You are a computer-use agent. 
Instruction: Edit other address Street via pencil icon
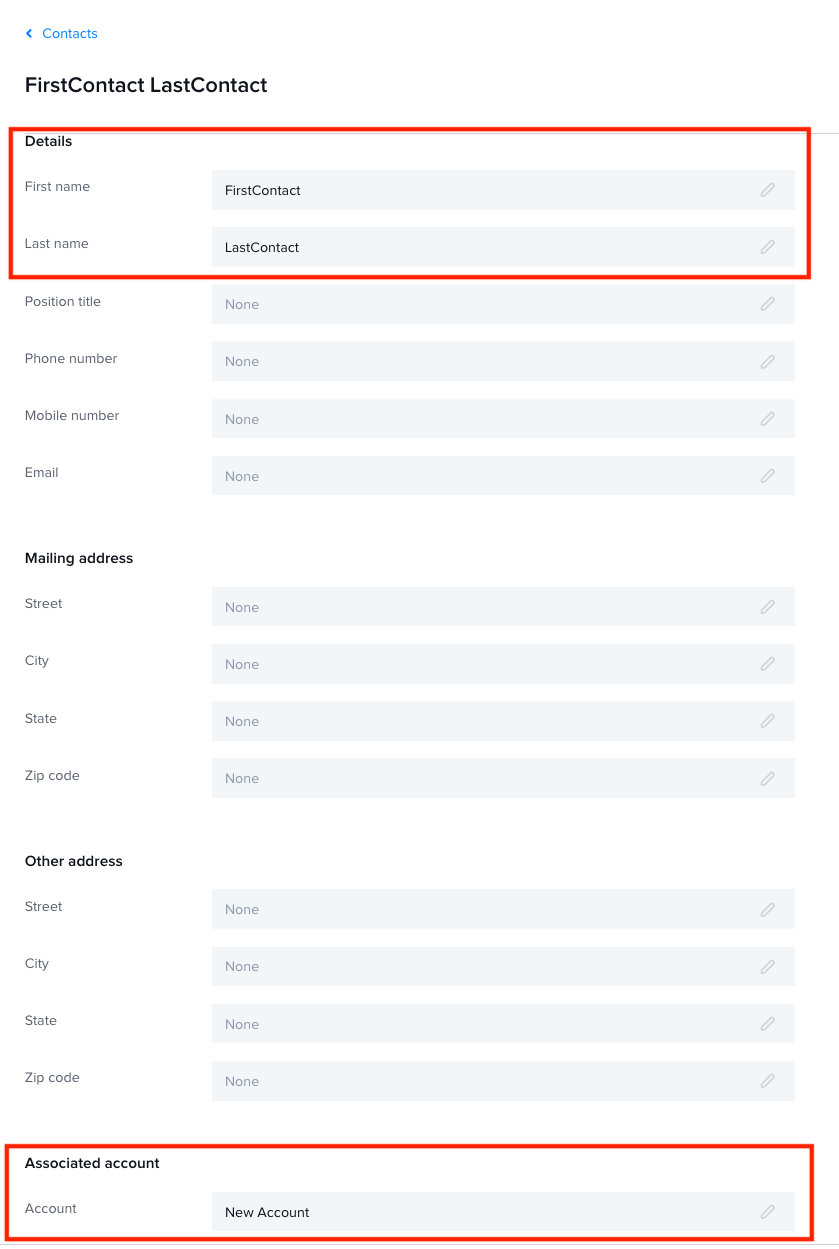[x=768, y=909]
